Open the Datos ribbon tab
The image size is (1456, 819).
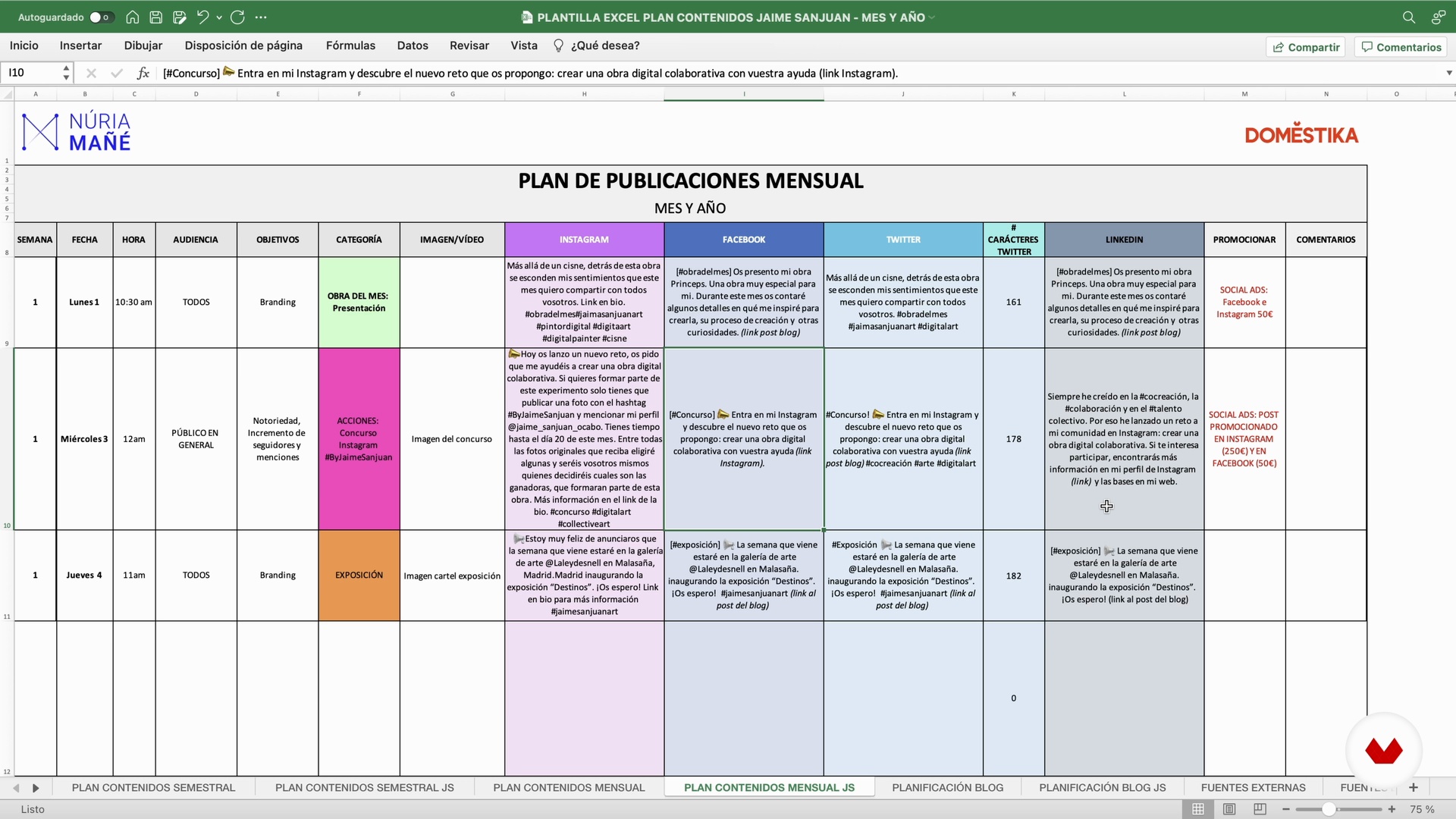point(413,45)
